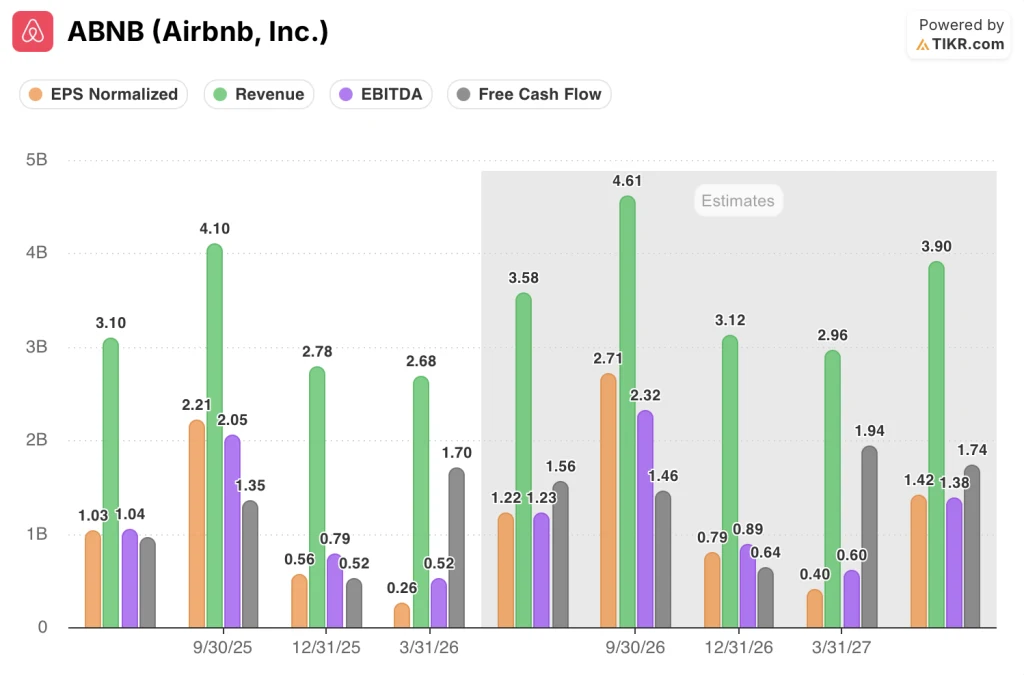Click the 3B y-axis label
The height and width of the screenshot is (675, 1024).
tap(37, 347)
